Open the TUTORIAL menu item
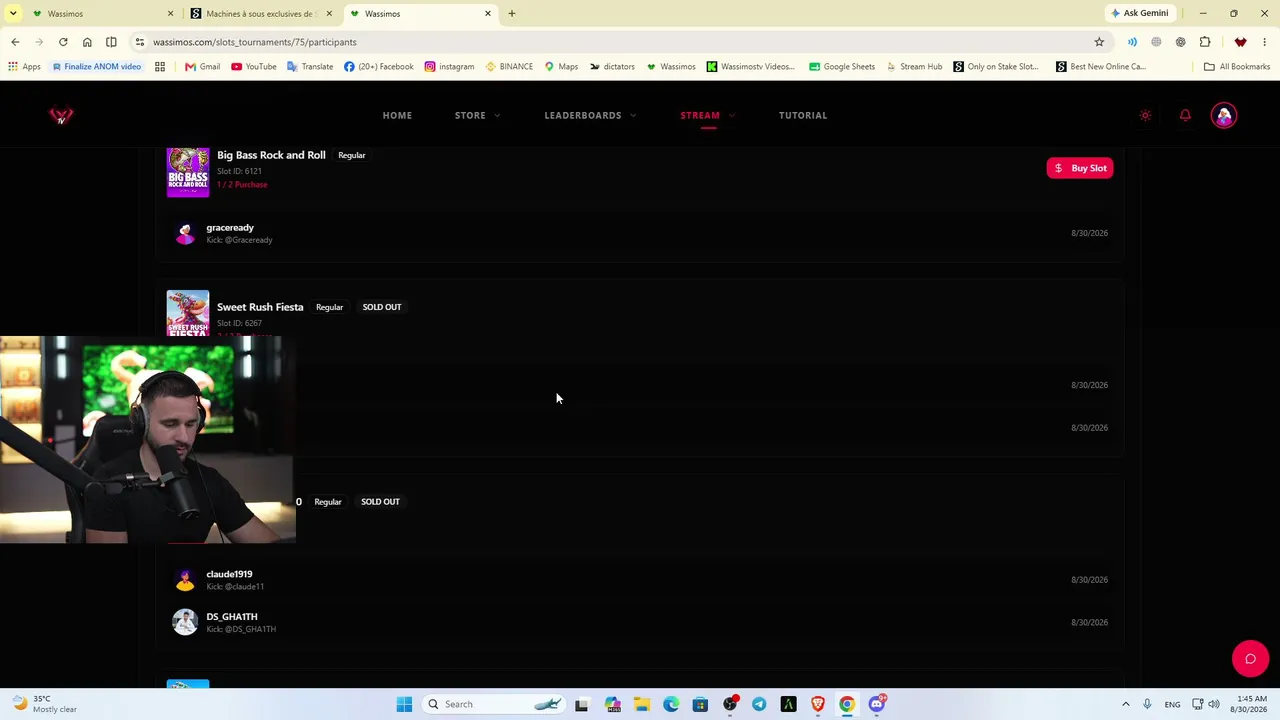Screen dimensions: 1280x720 pos(803,115)
